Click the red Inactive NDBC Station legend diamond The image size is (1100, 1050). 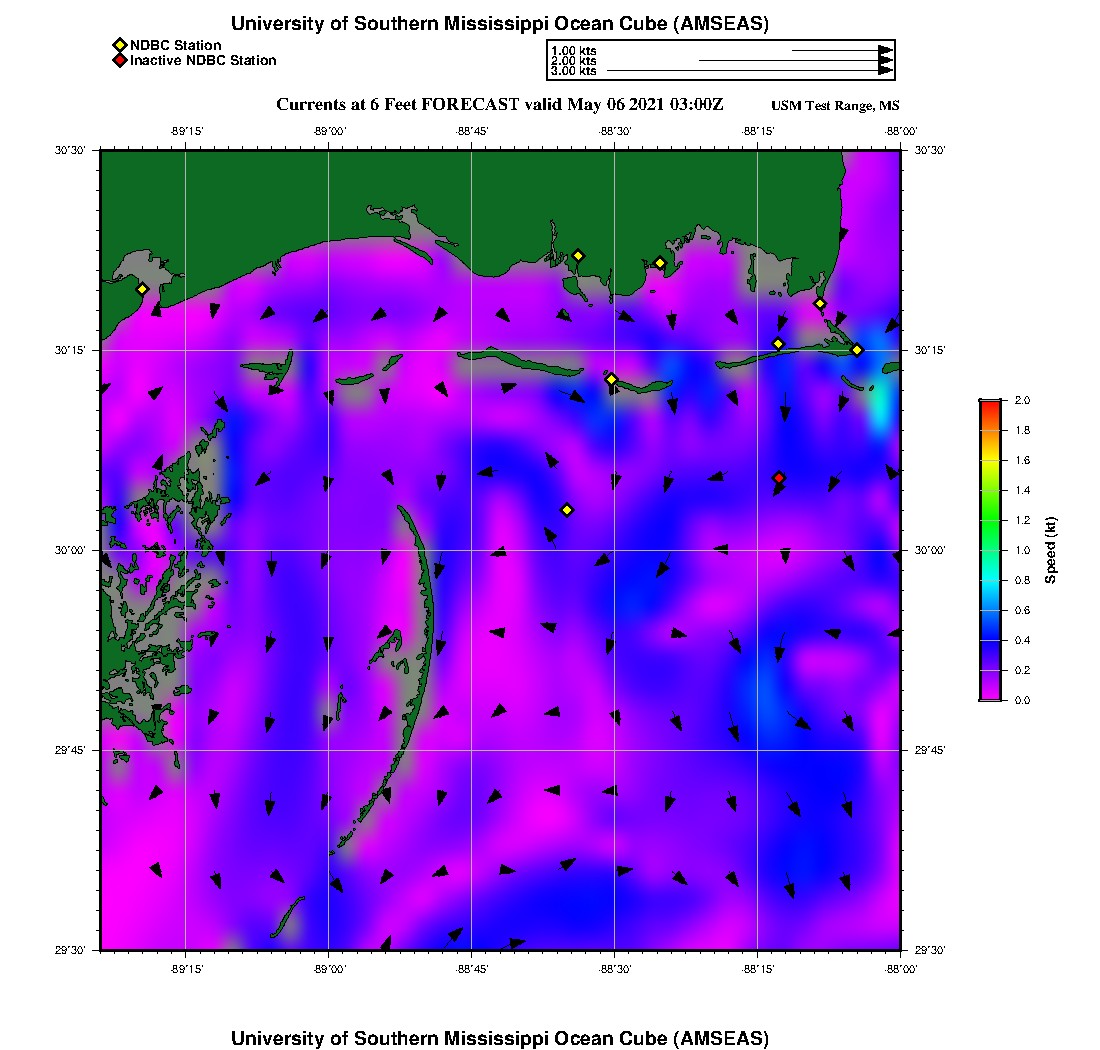119,60
